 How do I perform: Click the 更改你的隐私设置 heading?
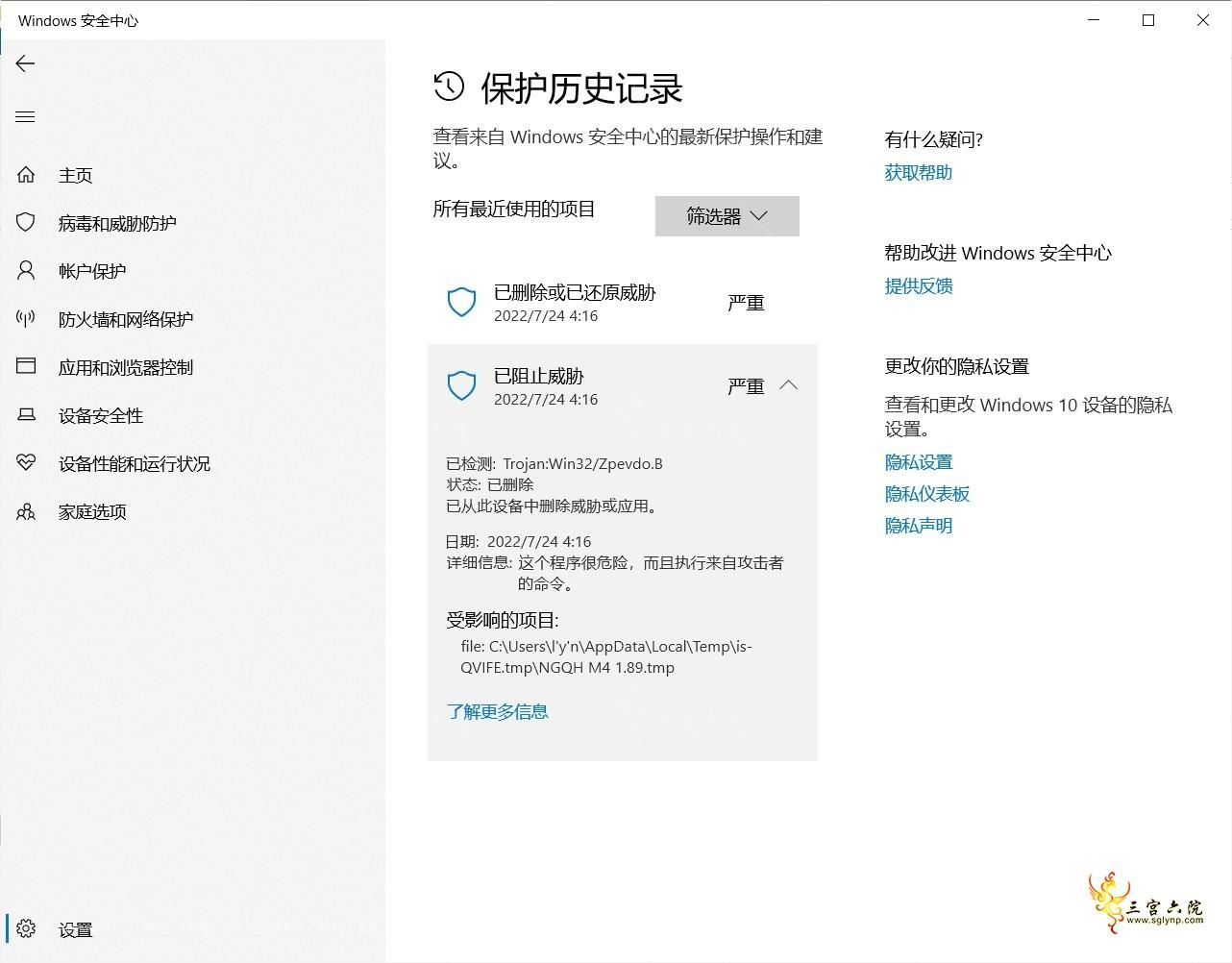pyautogui.click(x=957, y=366)
